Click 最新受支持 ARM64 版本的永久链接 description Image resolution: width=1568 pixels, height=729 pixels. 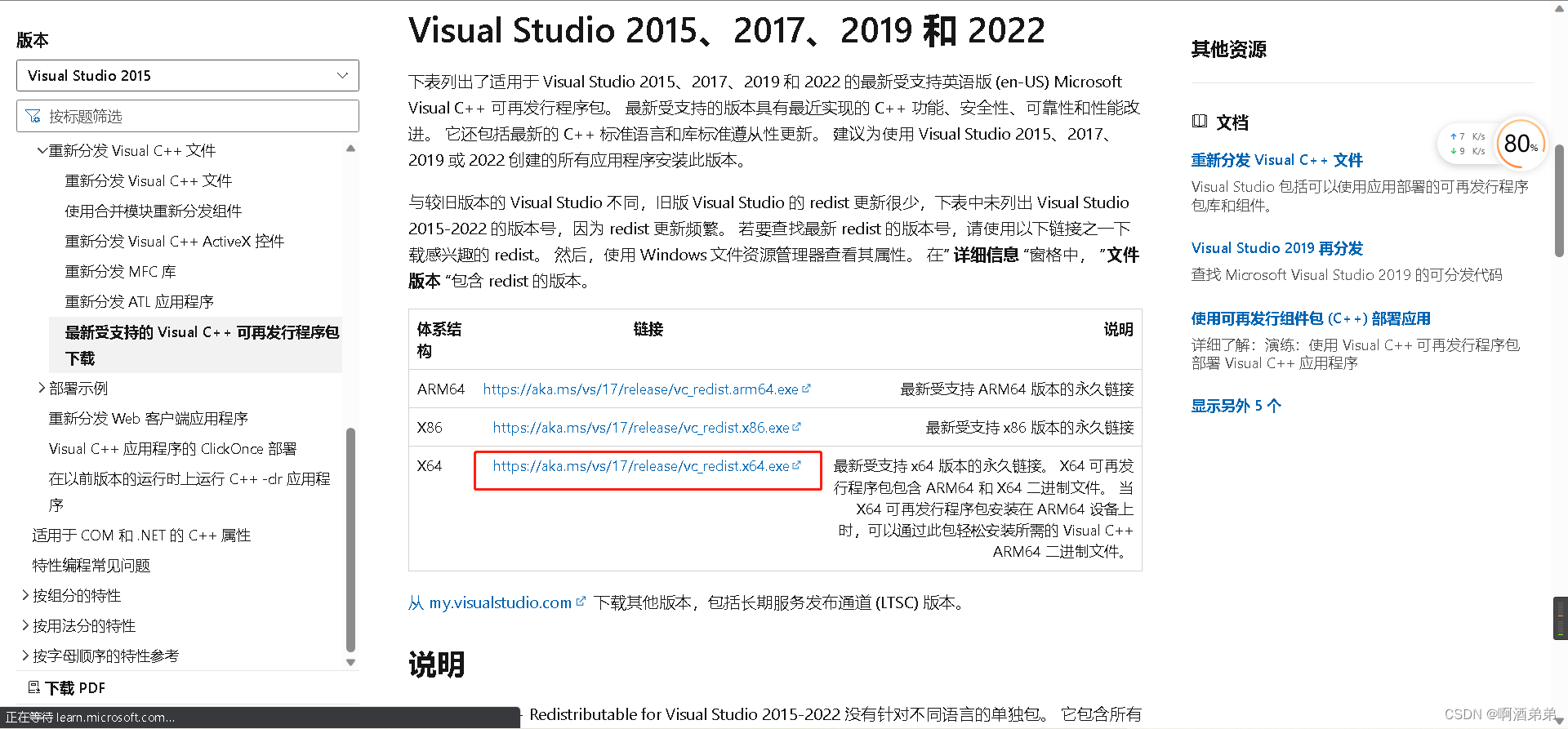pyautogui.click(x=1017, y=389)
